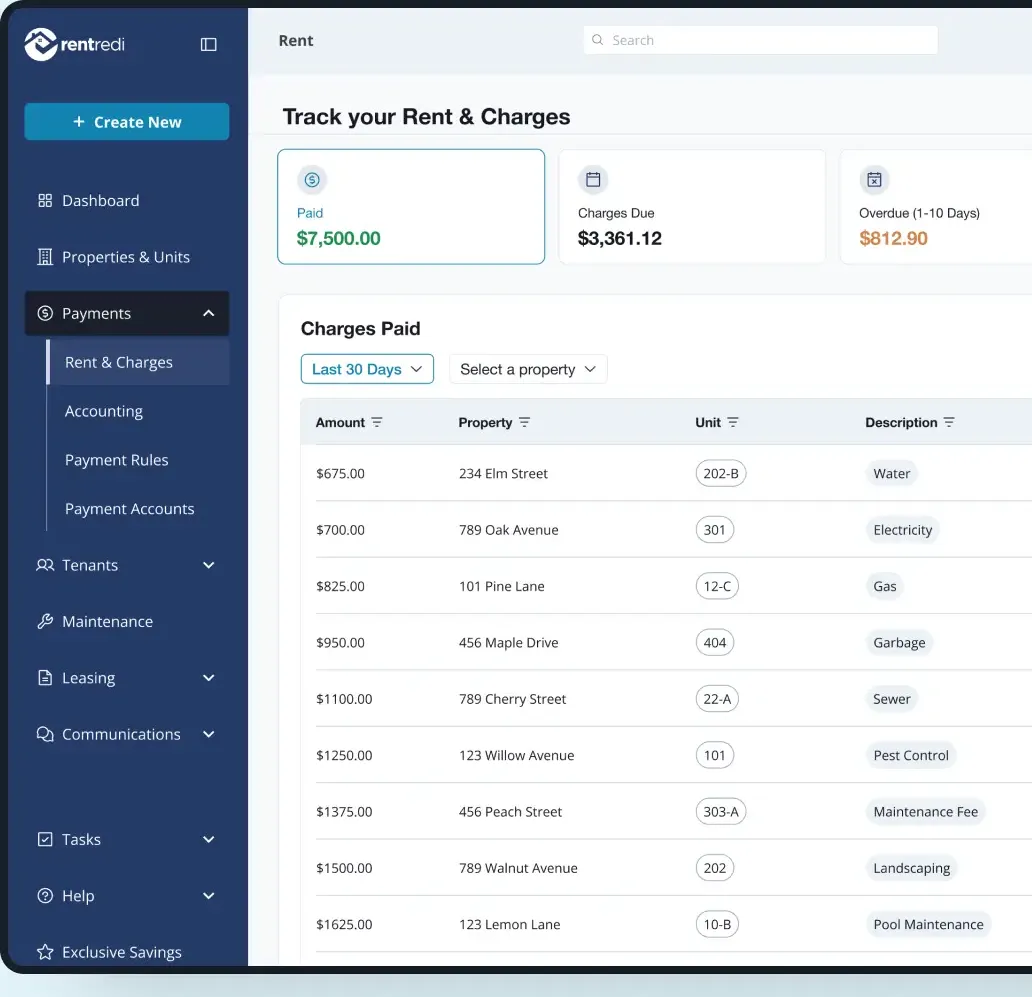Click the Pool Maintenance description tag
1032x997 pixels.
point(928,925)
